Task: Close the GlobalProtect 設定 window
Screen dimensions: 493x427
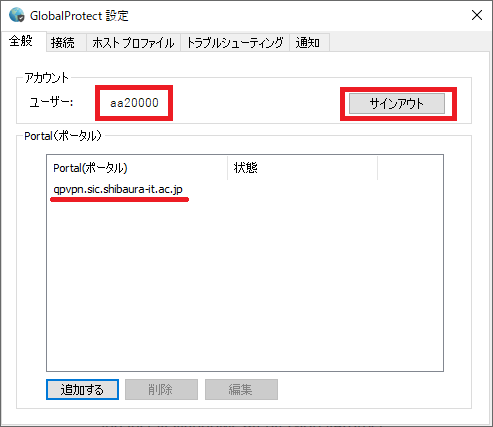Action: (x=477, y=15)
